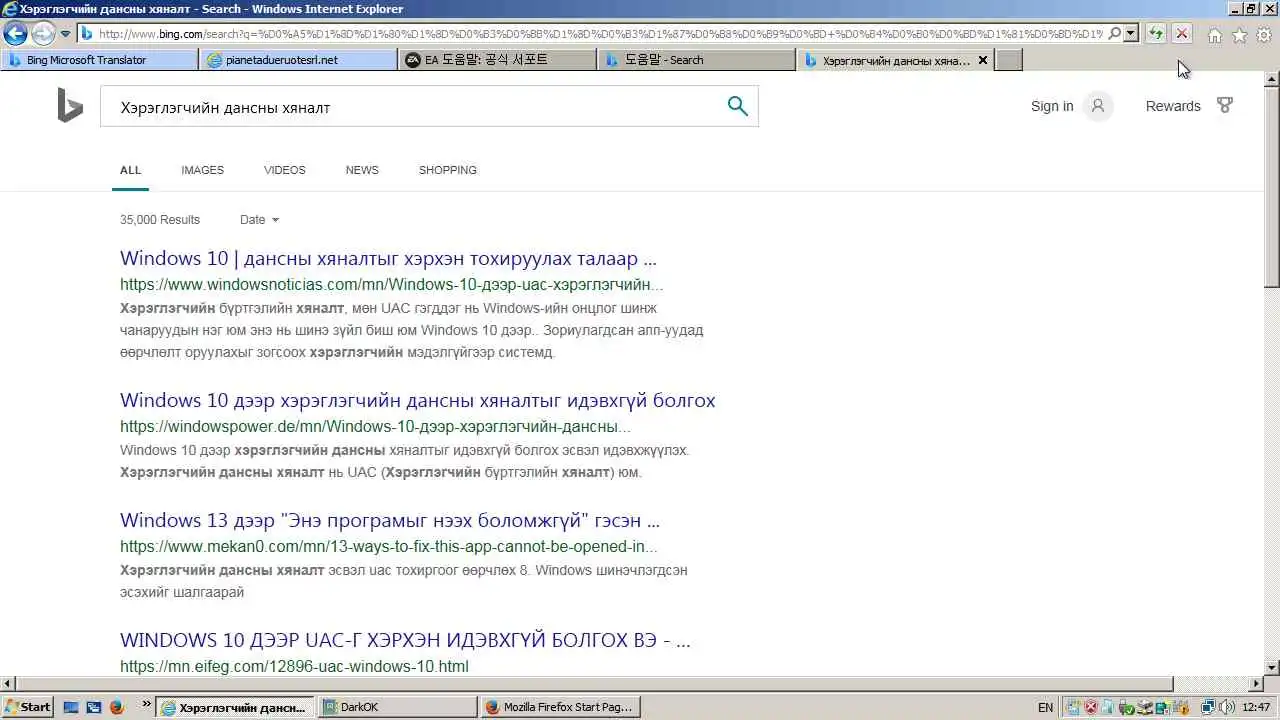Expand the Date filter dropdown
Screen dimensions: 1280x720
tap(260, 220)
